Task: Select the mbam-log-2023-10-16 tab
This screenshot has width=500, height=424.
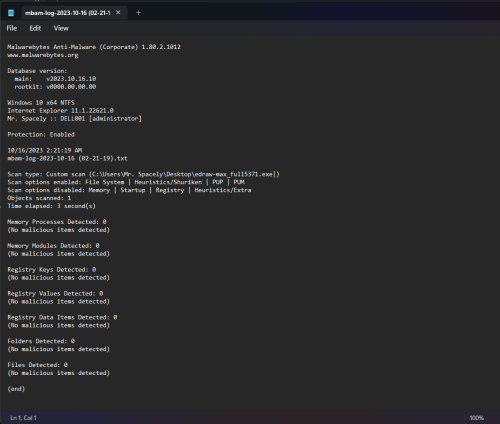Action: pos(67,13)
